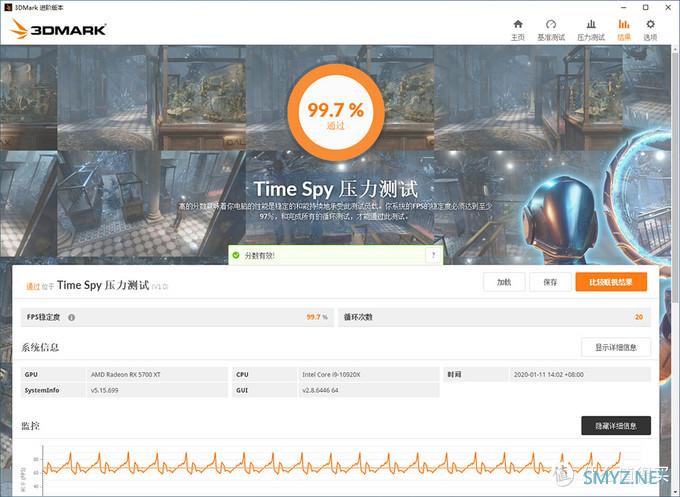Click the 3DMark title bar app icon
680x497 pixels.
[x=8, y=7]
